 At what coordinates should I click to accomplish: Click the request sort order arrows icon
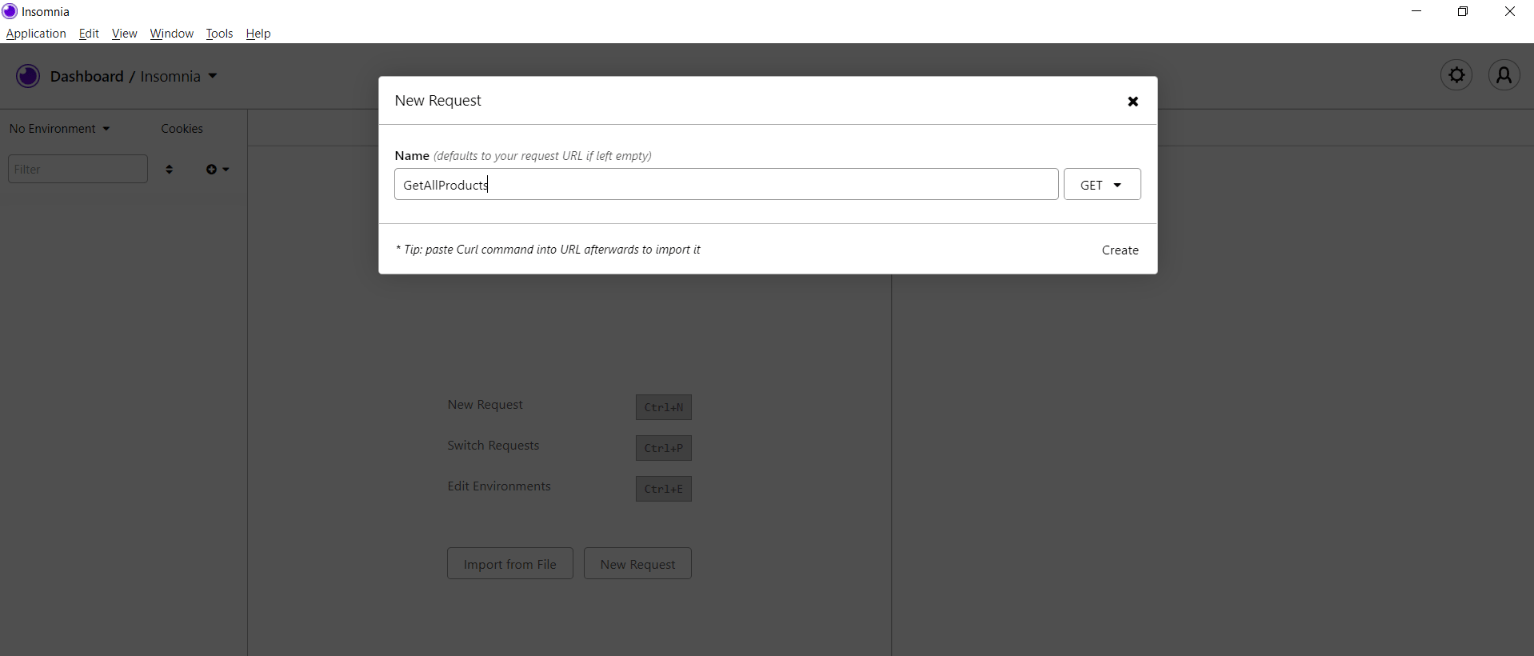pyautogui.click(x=169, y=169)
